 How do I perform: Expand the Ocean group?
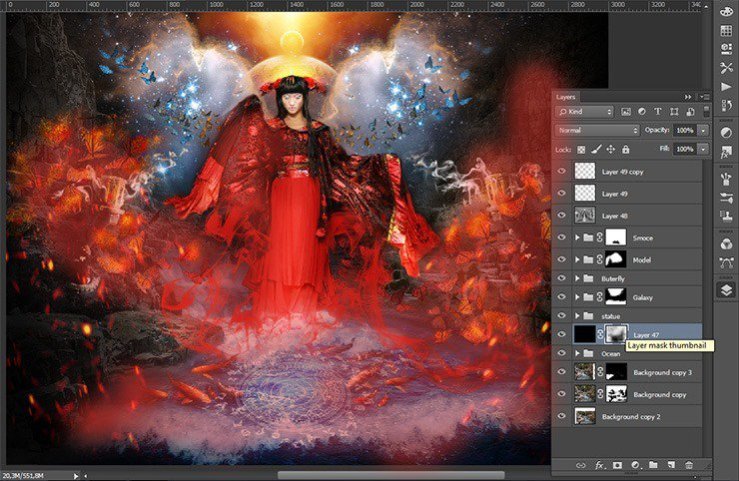pos(577,353)
